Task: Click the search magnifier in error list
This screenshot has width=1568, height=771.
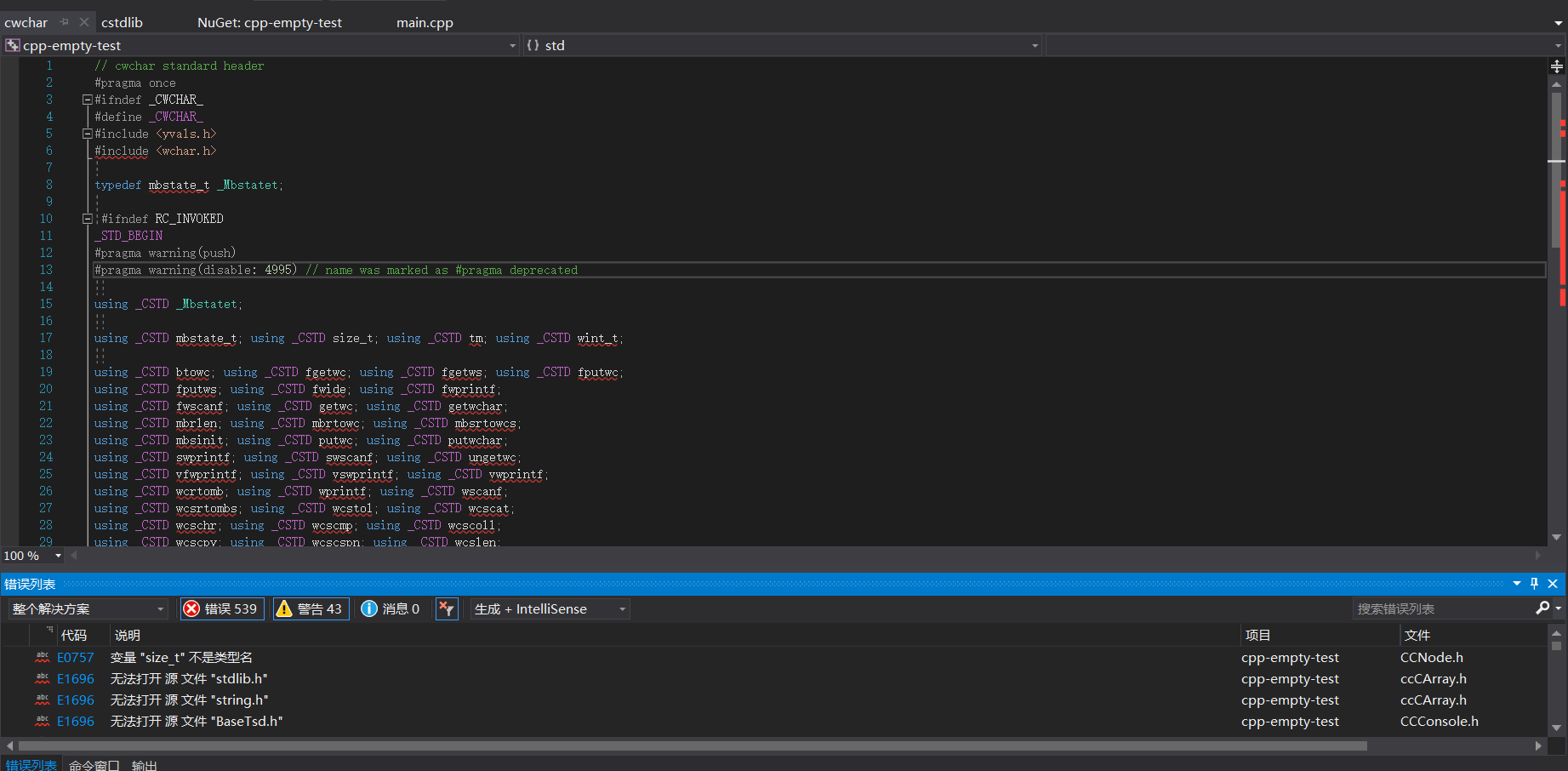Action: pos(1542,608)
